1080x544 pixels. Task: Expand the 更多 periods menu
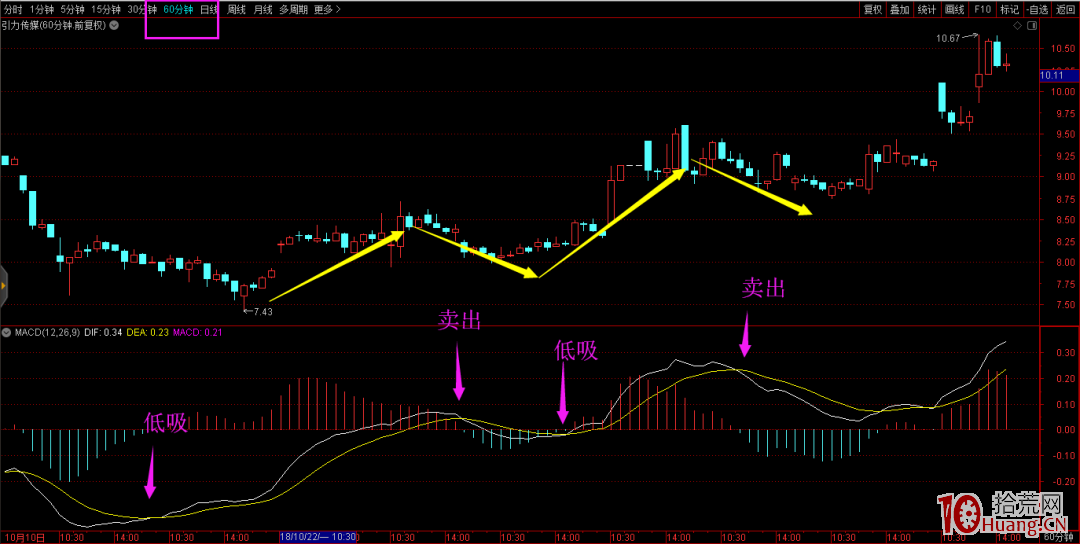click(326, 10)
